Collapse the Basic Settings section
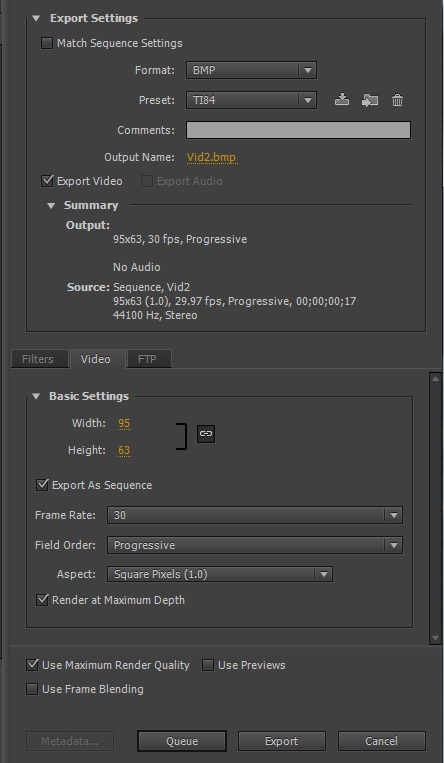Screen dimensions: 444x763 pos(36,396)
